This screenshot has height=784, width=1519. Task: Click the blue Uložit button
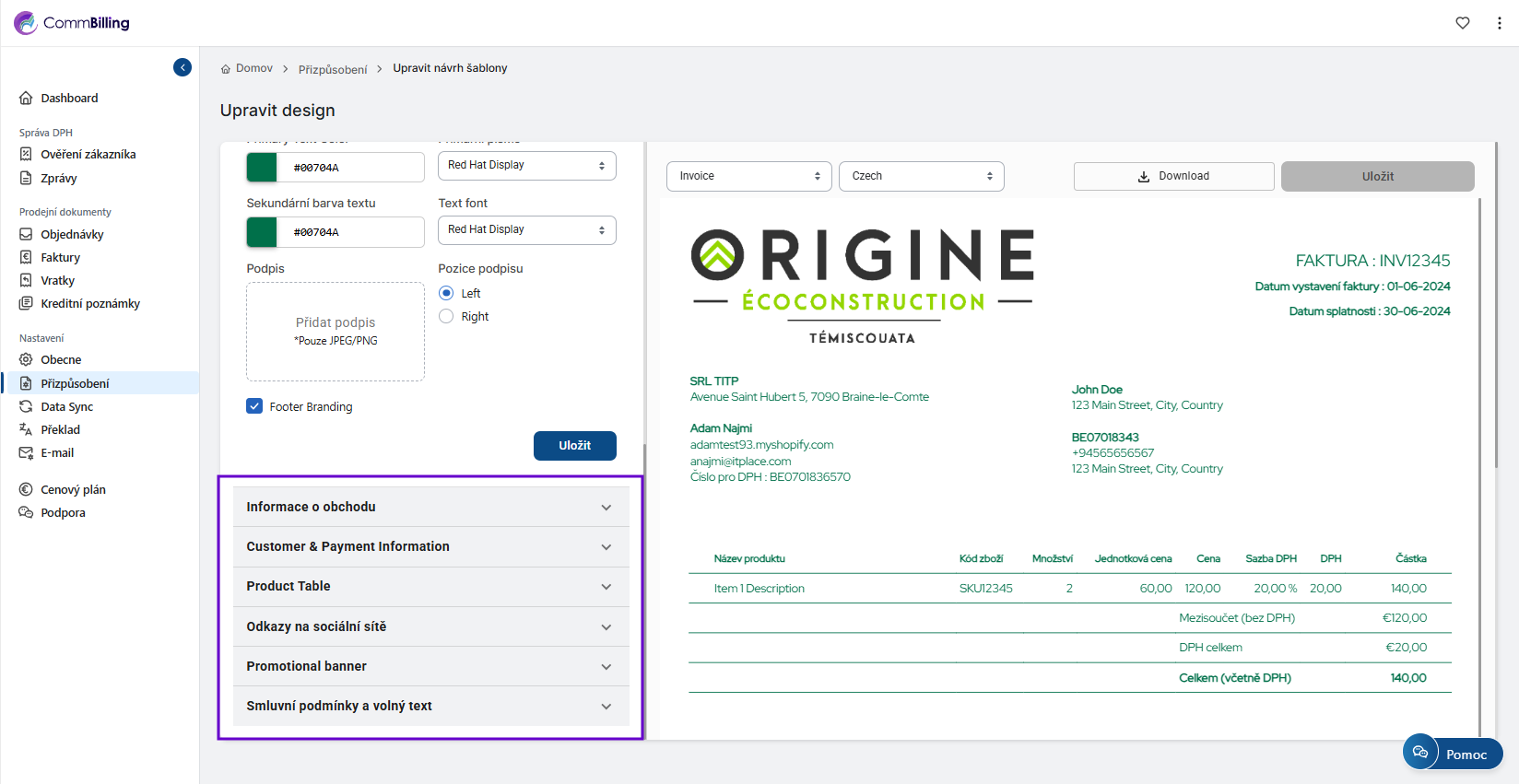574,446
